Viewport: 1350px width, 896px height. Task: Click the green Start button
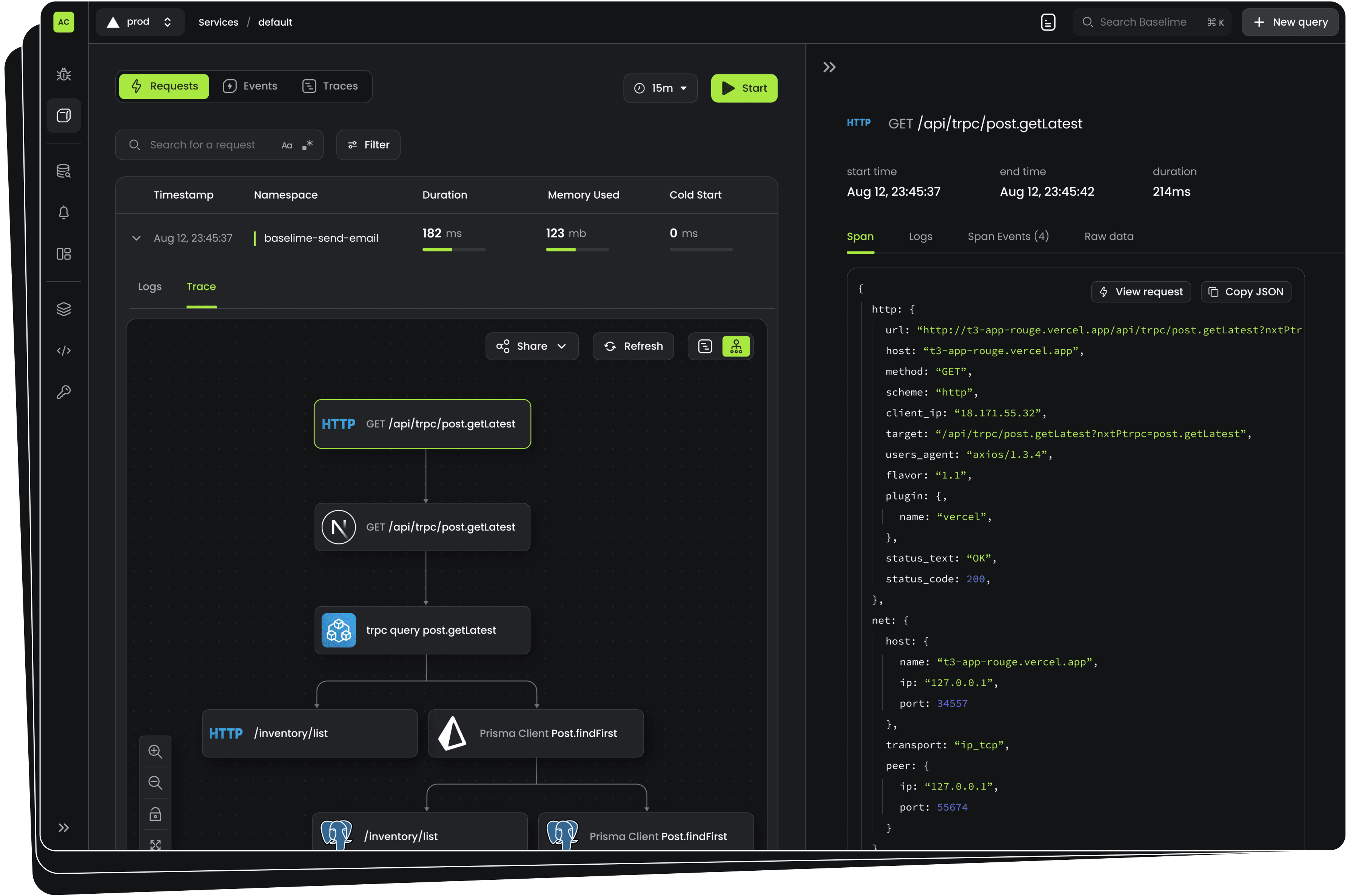[x=744, y=88]
